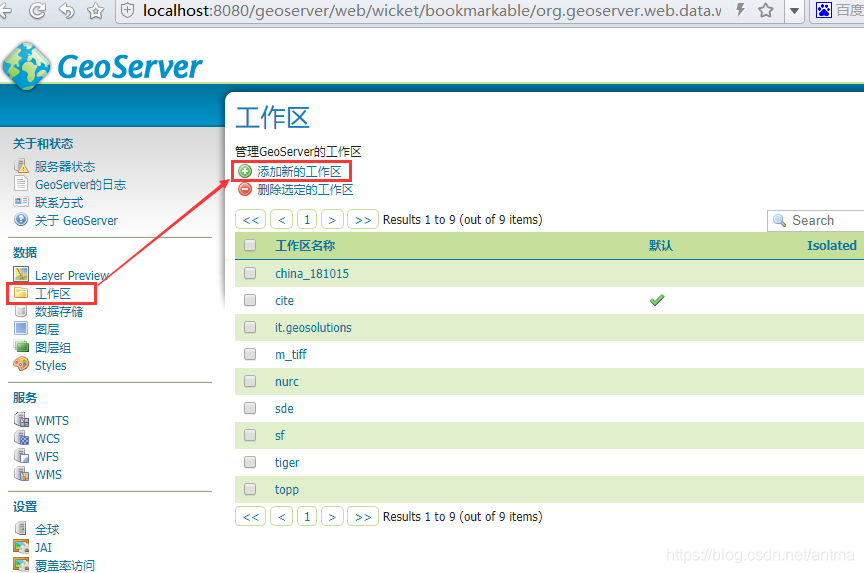
Task: Click the WFS service icon
Action: (x=21, y=456)
